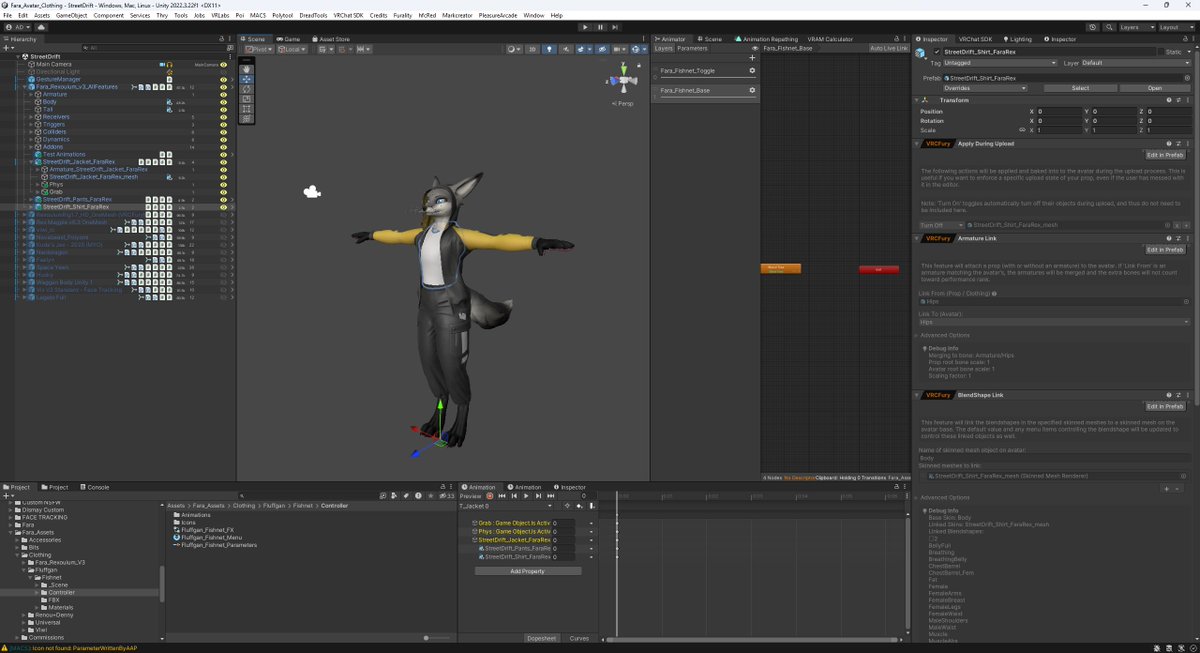Open the Layers dropdown in top bar
This screenshot has width=1200, height=653.
(1135, 27)
